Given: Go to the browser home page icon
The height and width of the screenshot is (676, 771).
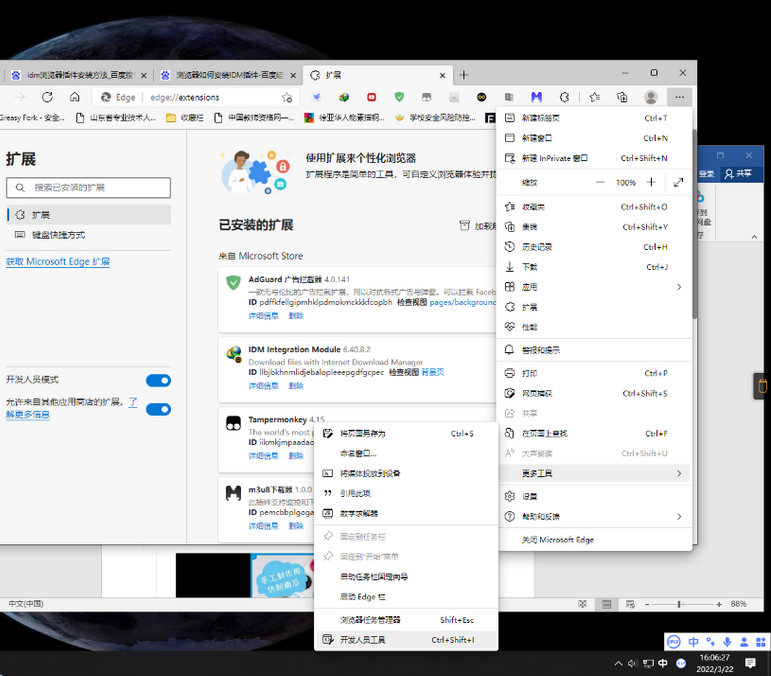Looking at the screenshot, I should coord(74,97).
